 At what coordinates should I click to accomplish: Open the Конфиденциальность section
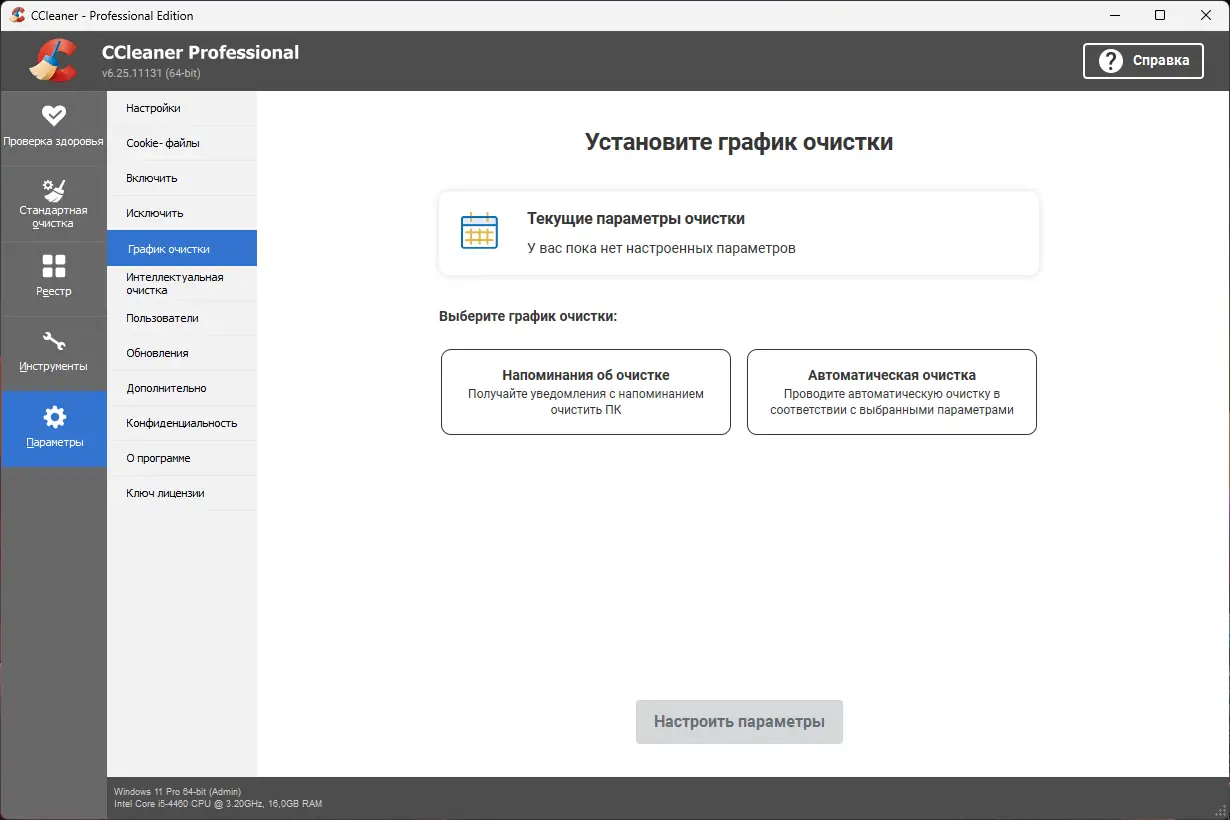pyautogui.click(x=182, y=423)
